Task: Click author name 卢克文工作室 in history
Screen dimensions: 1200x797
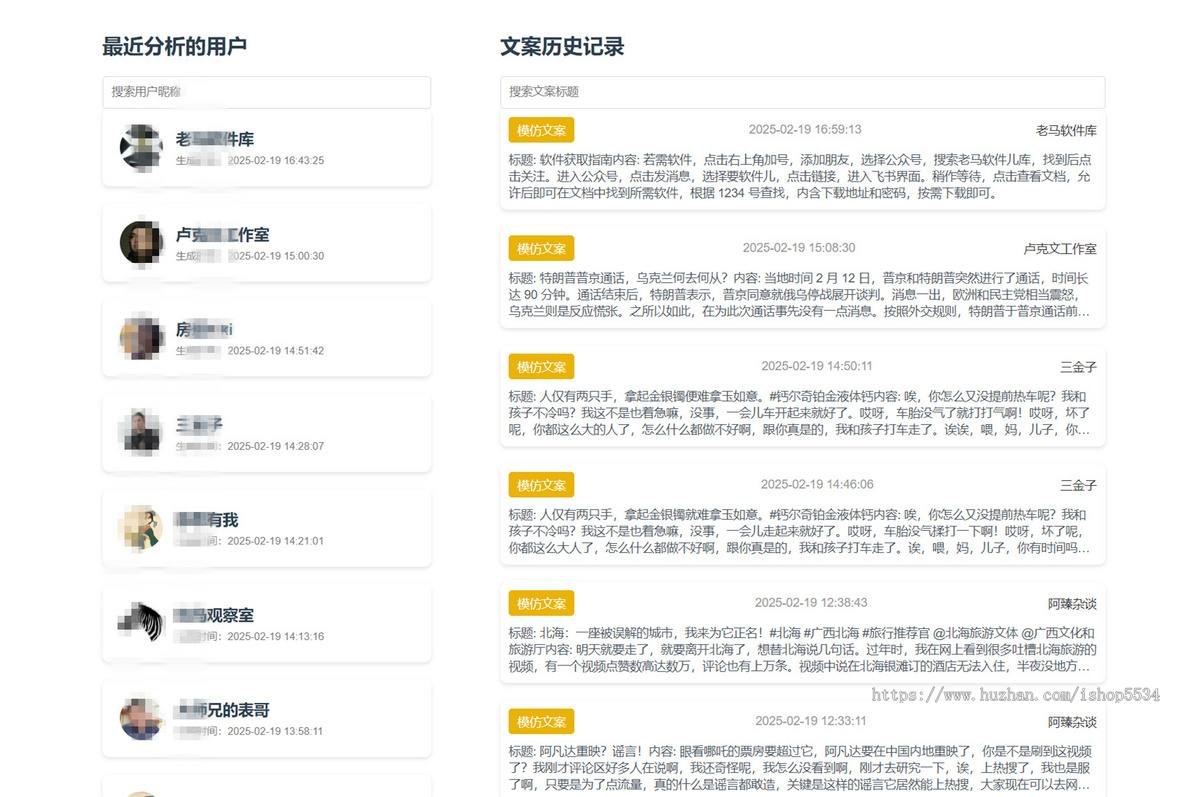Action: point(1060,248)
